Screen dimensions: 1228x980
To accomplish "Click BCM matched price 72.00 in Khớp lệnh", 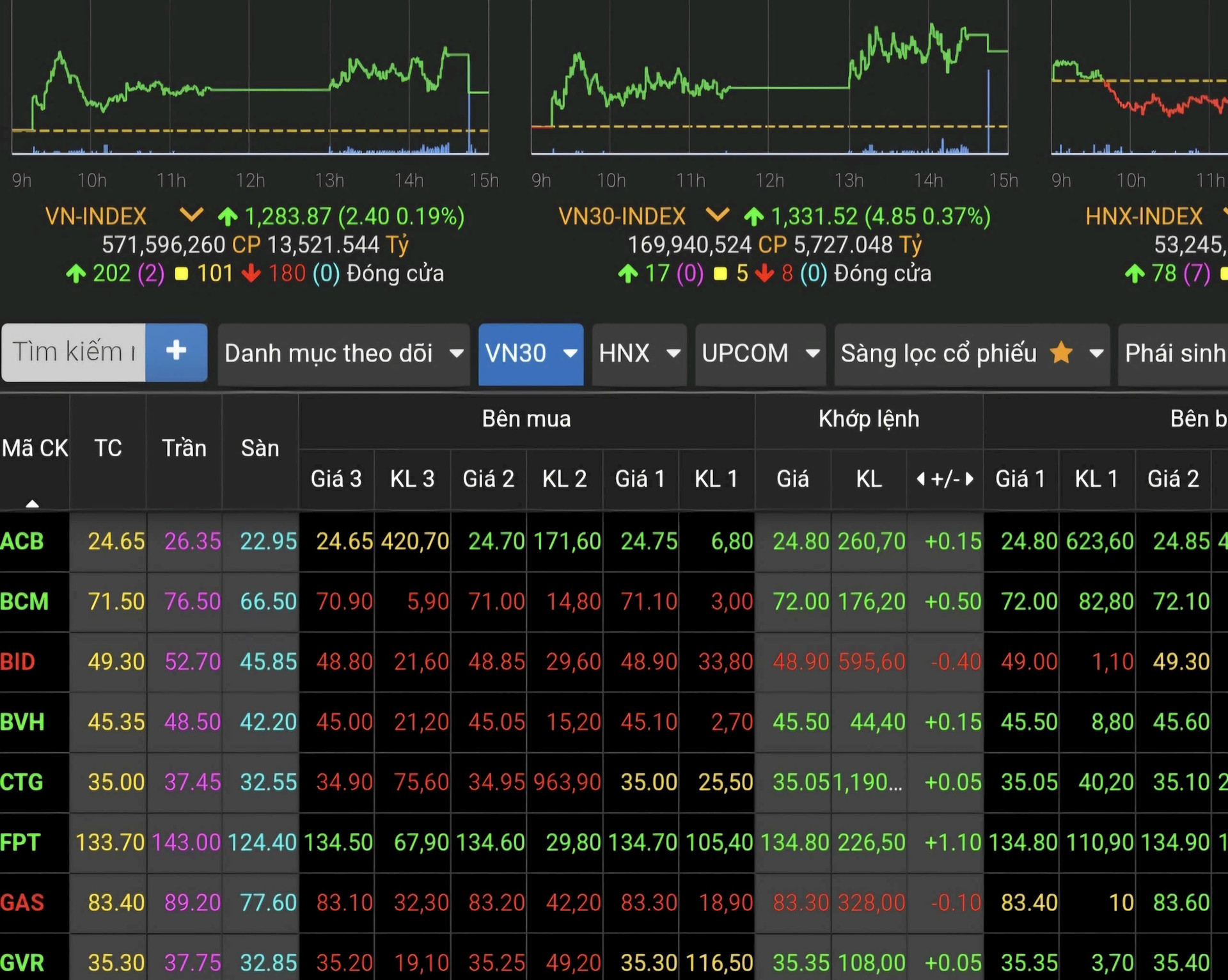I will (x=801, y=601).
